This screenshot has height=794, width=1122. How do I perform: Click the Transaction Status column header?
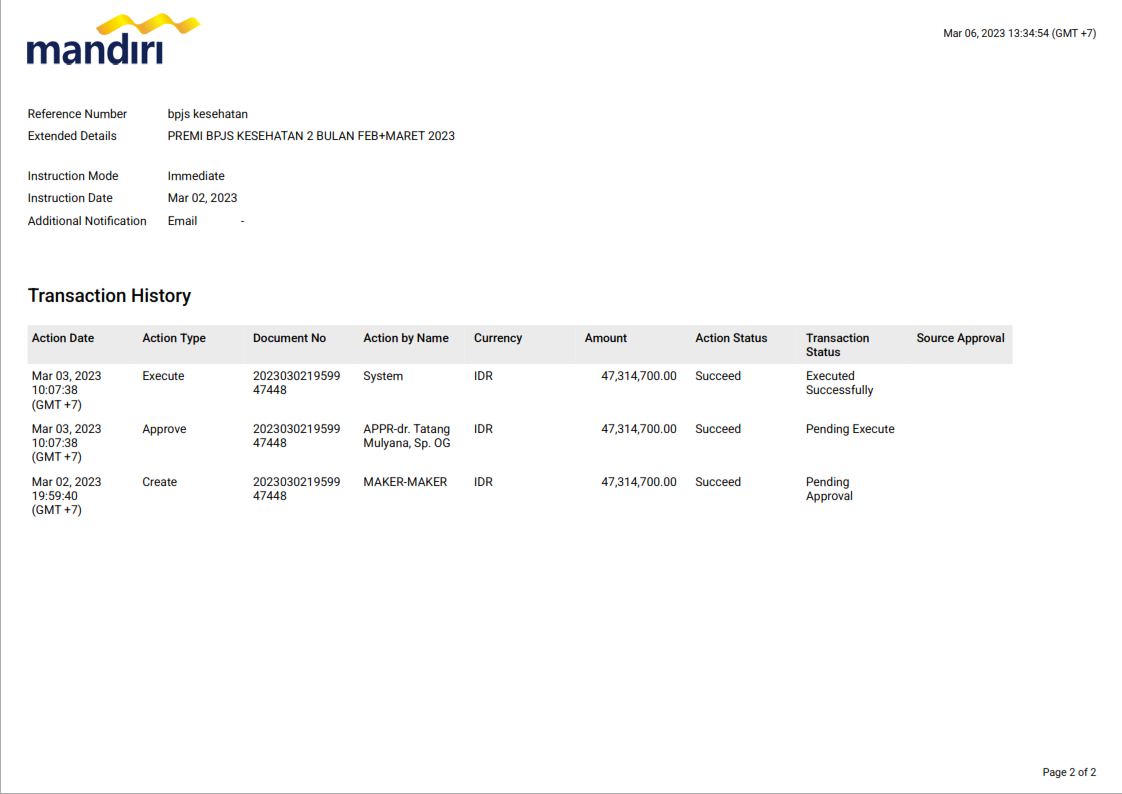pos(837,345)
